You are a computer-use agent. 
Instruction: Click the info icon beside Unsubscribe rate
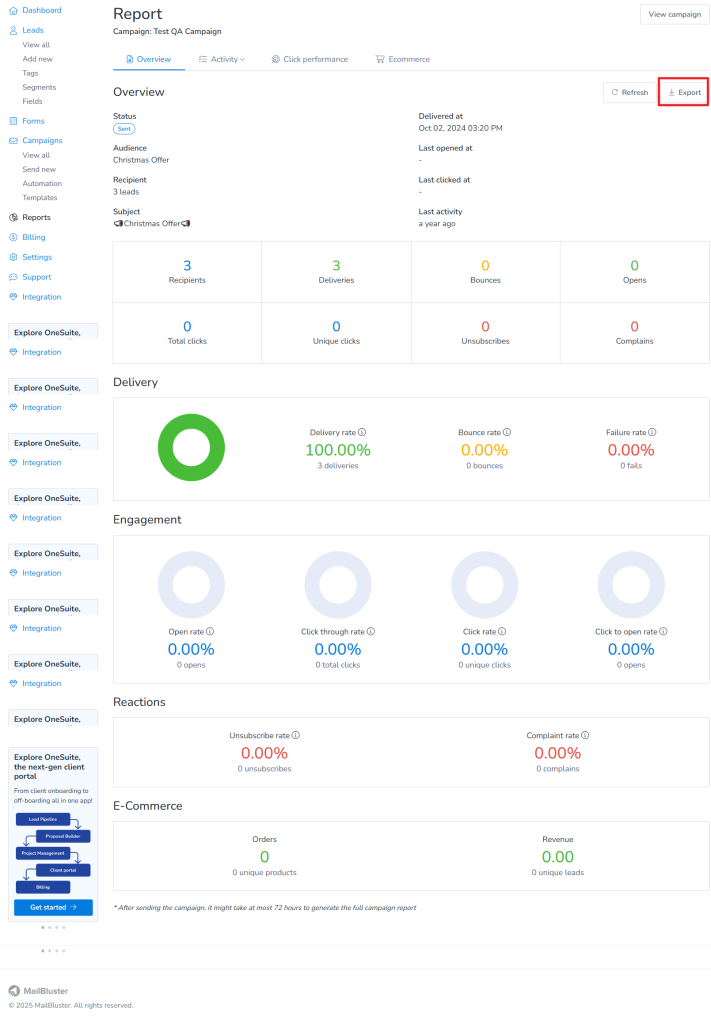[296, 735]
